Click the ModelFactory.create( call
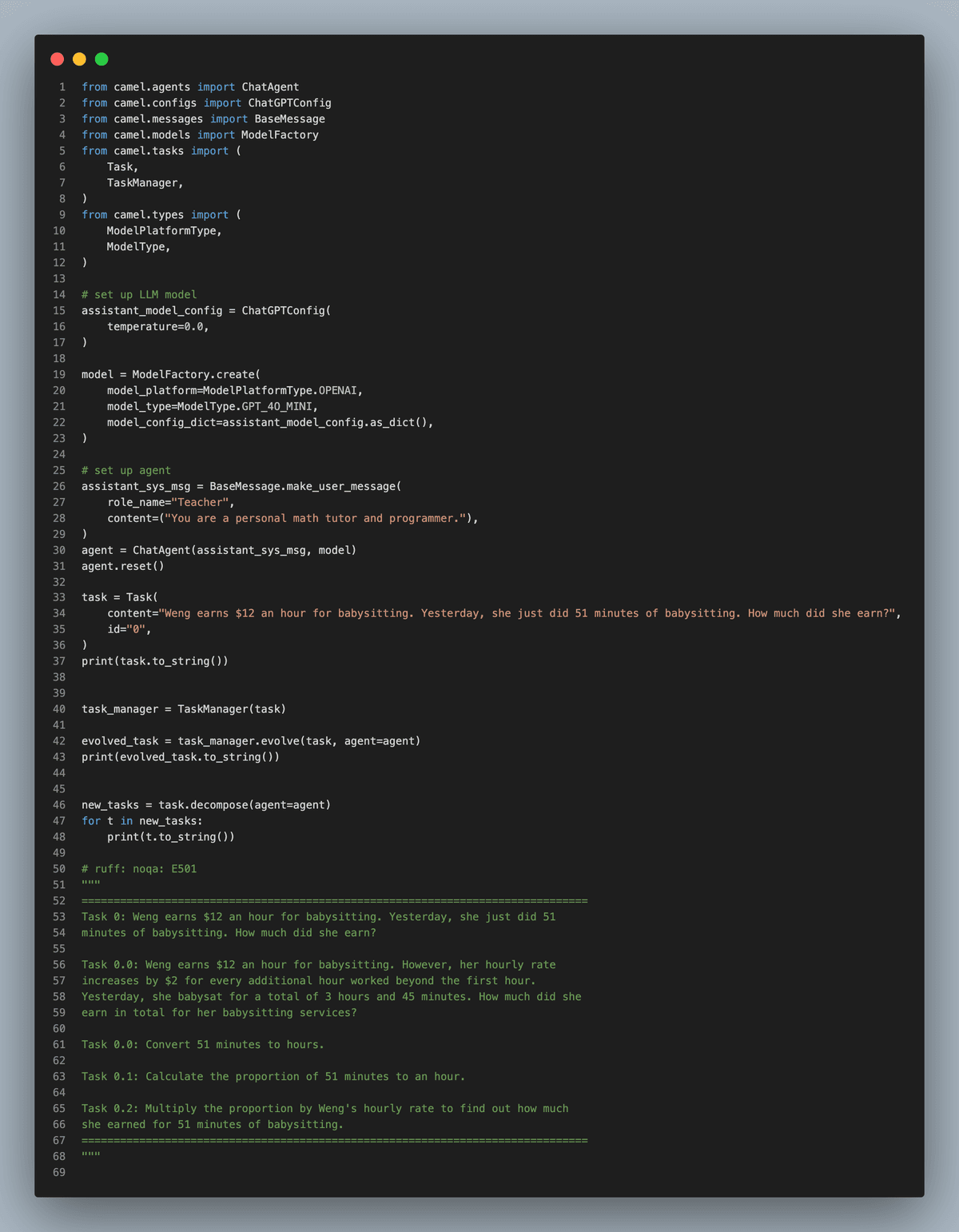Image resolution: width=959 pixels, height=1232 pixels. tap(196, 375)
